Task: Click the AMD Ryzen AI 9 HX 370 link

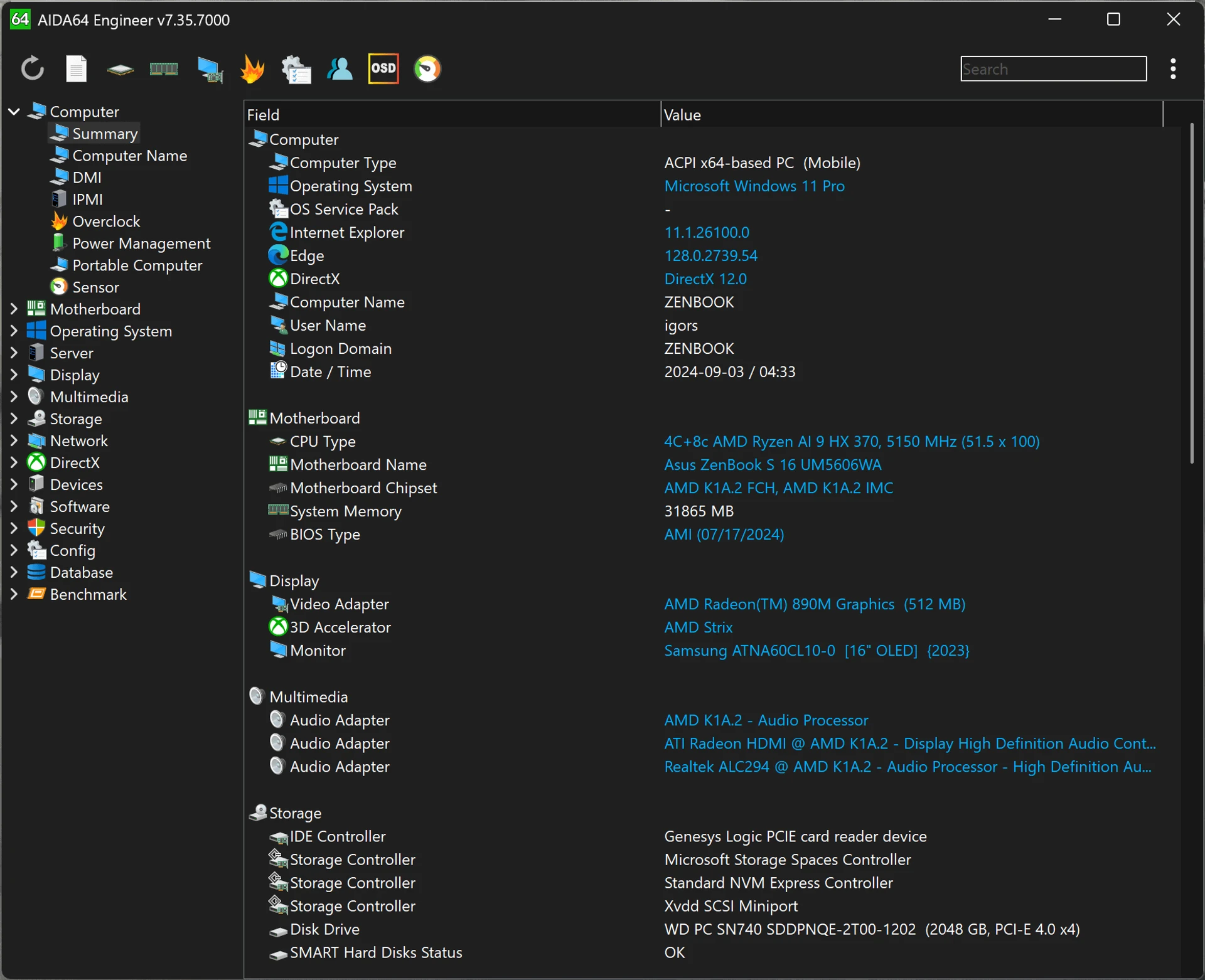Action: point(852,442)
